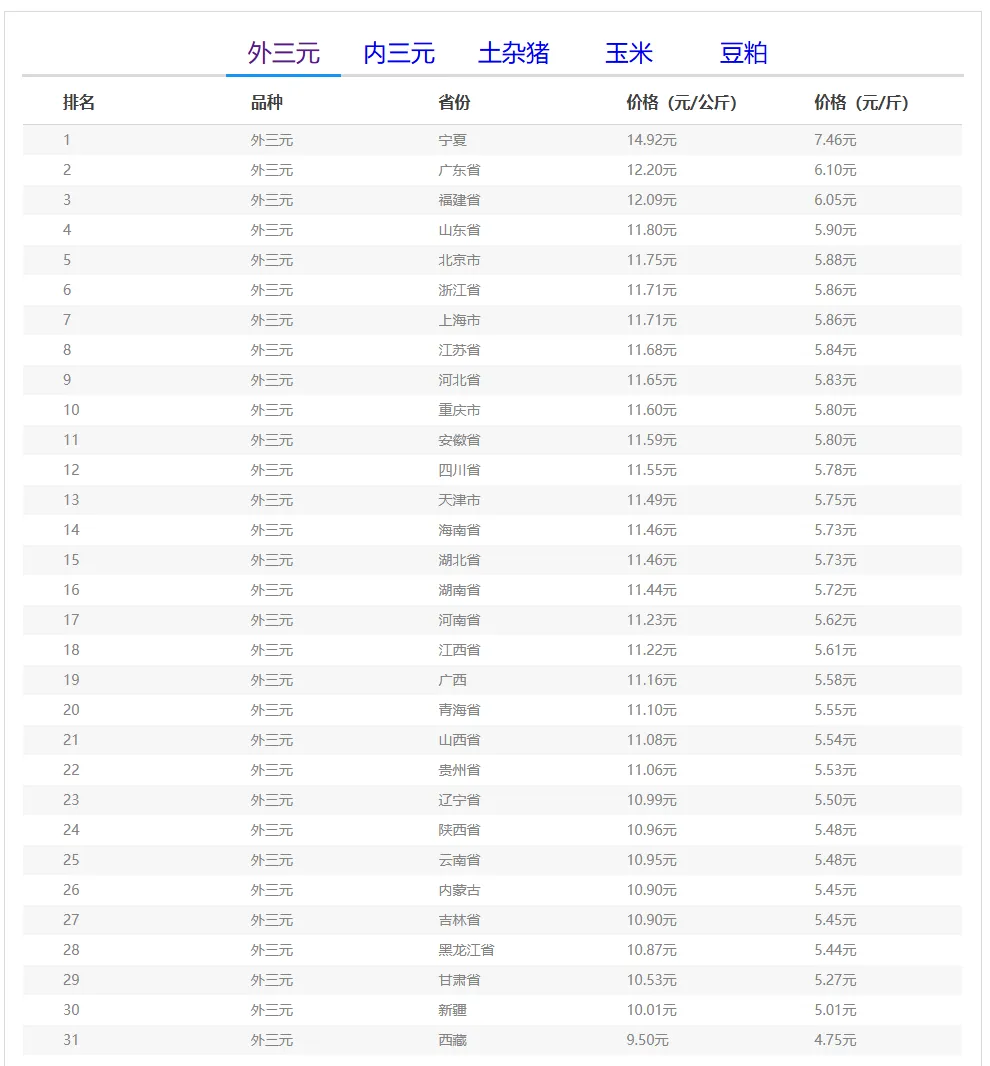Select the 黑龙江省 province cell

click(466, 950)
